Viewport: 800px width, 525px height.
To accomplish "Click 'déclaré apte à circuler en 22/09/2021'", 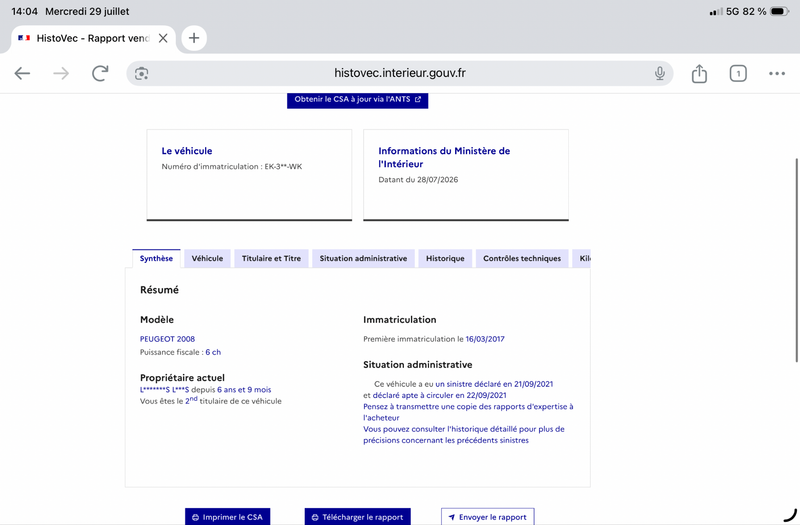I will [439, 395].
